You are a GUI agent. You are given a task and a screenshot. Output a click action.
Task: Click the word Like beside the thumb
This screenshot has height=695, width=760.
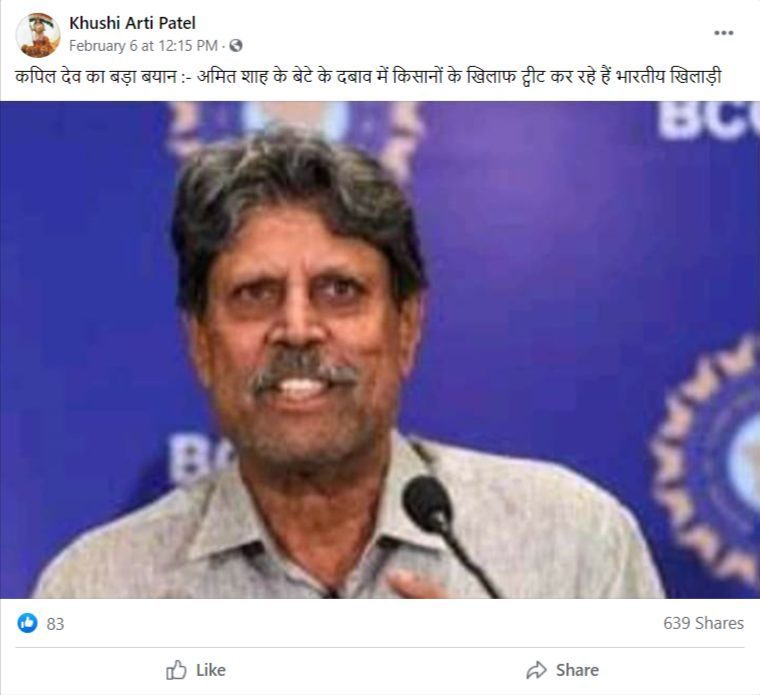coord(210,670)
